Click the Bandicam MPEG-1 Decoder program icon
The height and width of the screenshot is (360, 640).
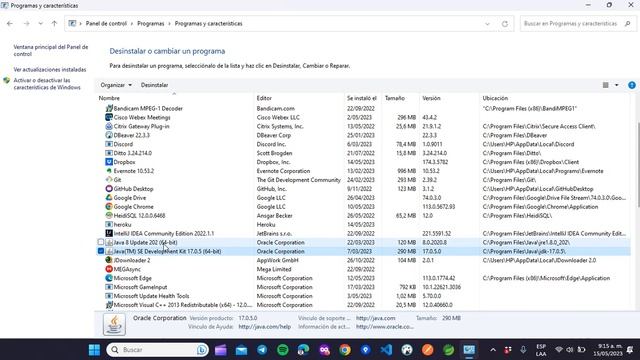click(109, 109)
